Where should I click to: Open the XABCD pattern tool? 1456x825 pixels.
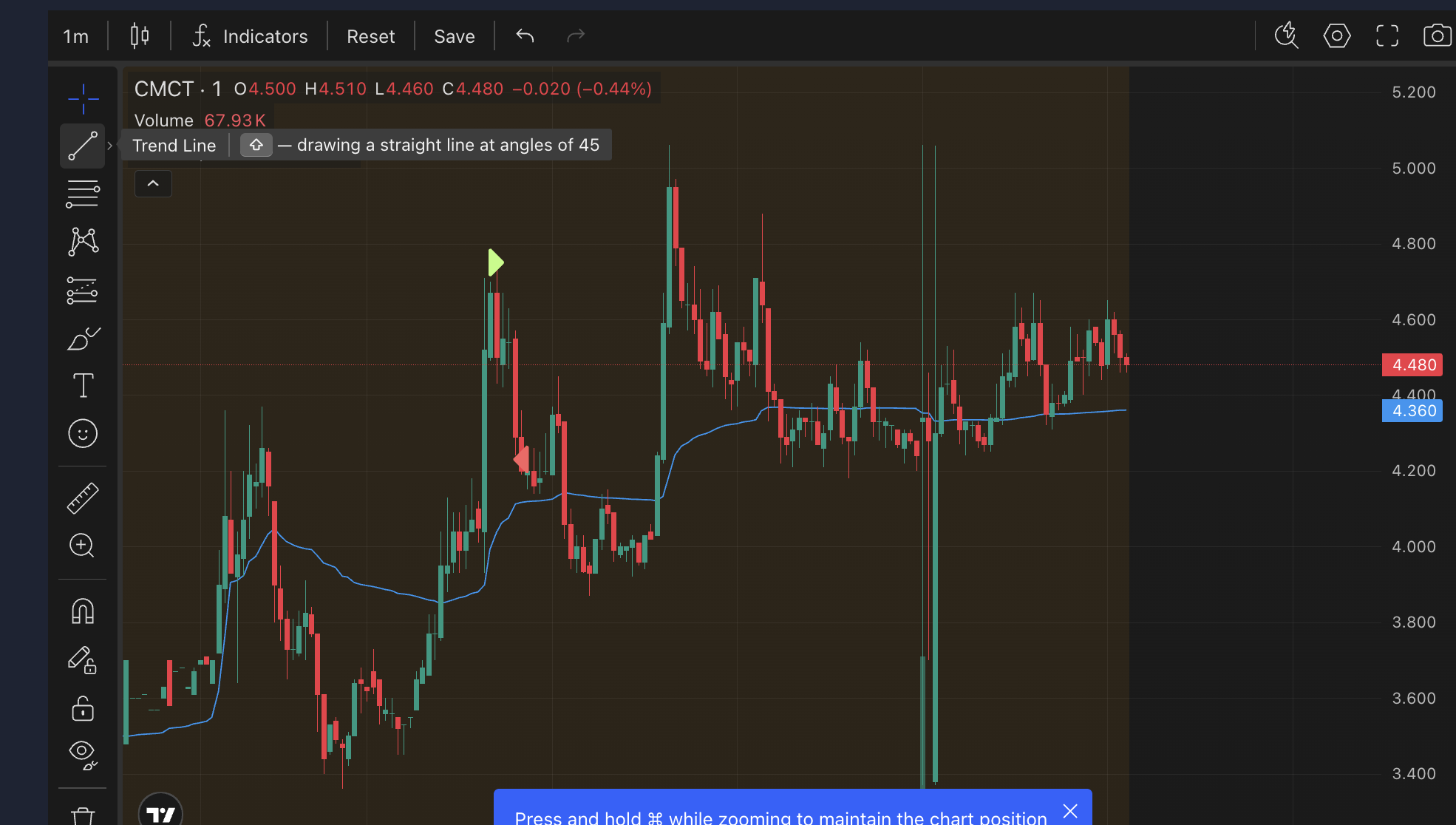tap(83, 242)
